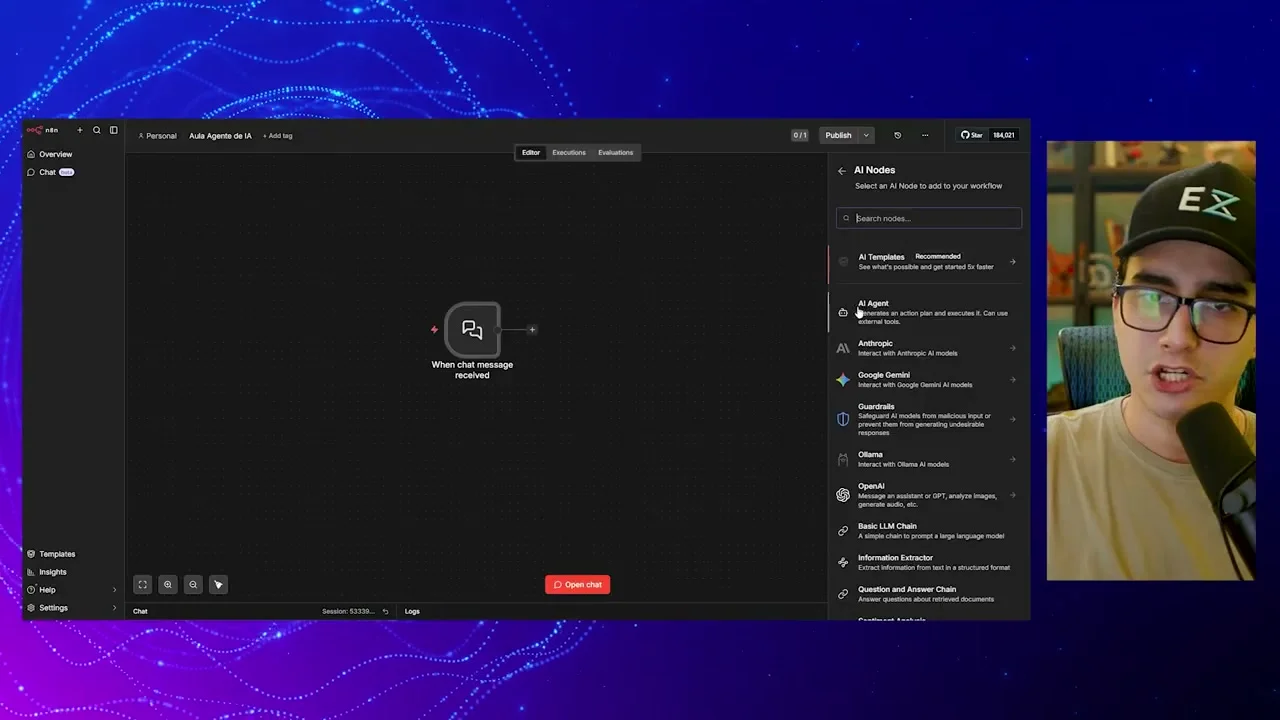Click the n8n logo in the sidebar

coord(42,130)
